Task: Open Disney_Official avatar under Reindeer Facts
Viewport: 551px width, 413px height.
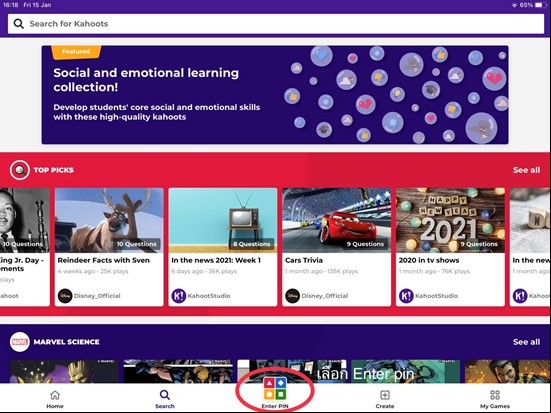Action: coord(65,296)
